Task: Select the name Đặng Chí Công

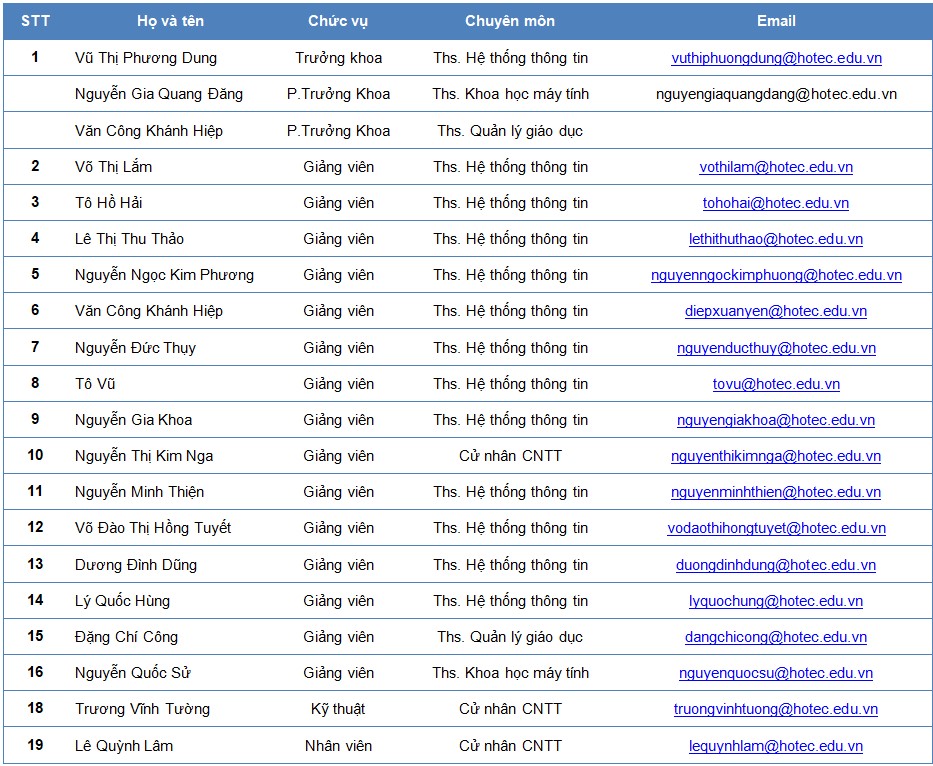Action: pos(126,637)
